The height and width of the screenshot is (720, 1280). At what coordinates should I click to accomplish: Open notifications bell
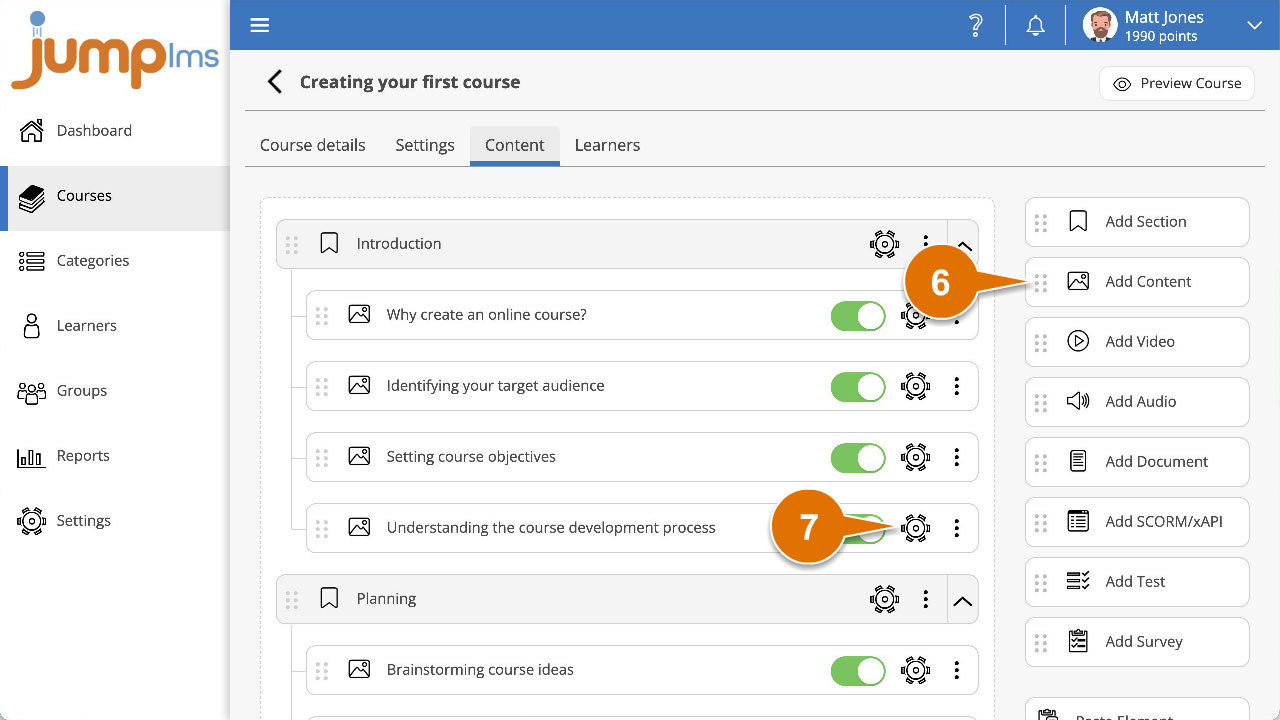coord(1036,26)
